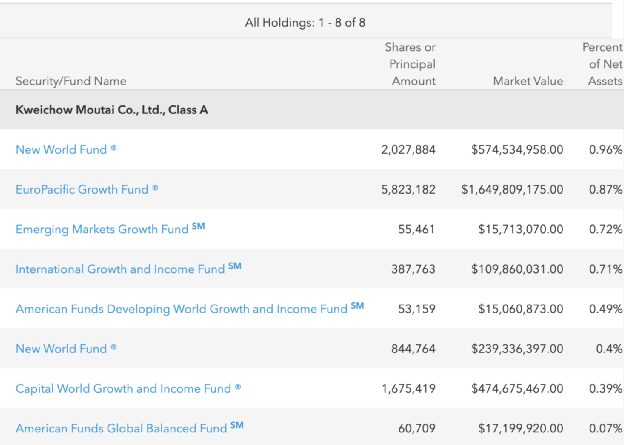Open International Growth and Income Fund
624x445 pixels.
[x=121, y=269]
